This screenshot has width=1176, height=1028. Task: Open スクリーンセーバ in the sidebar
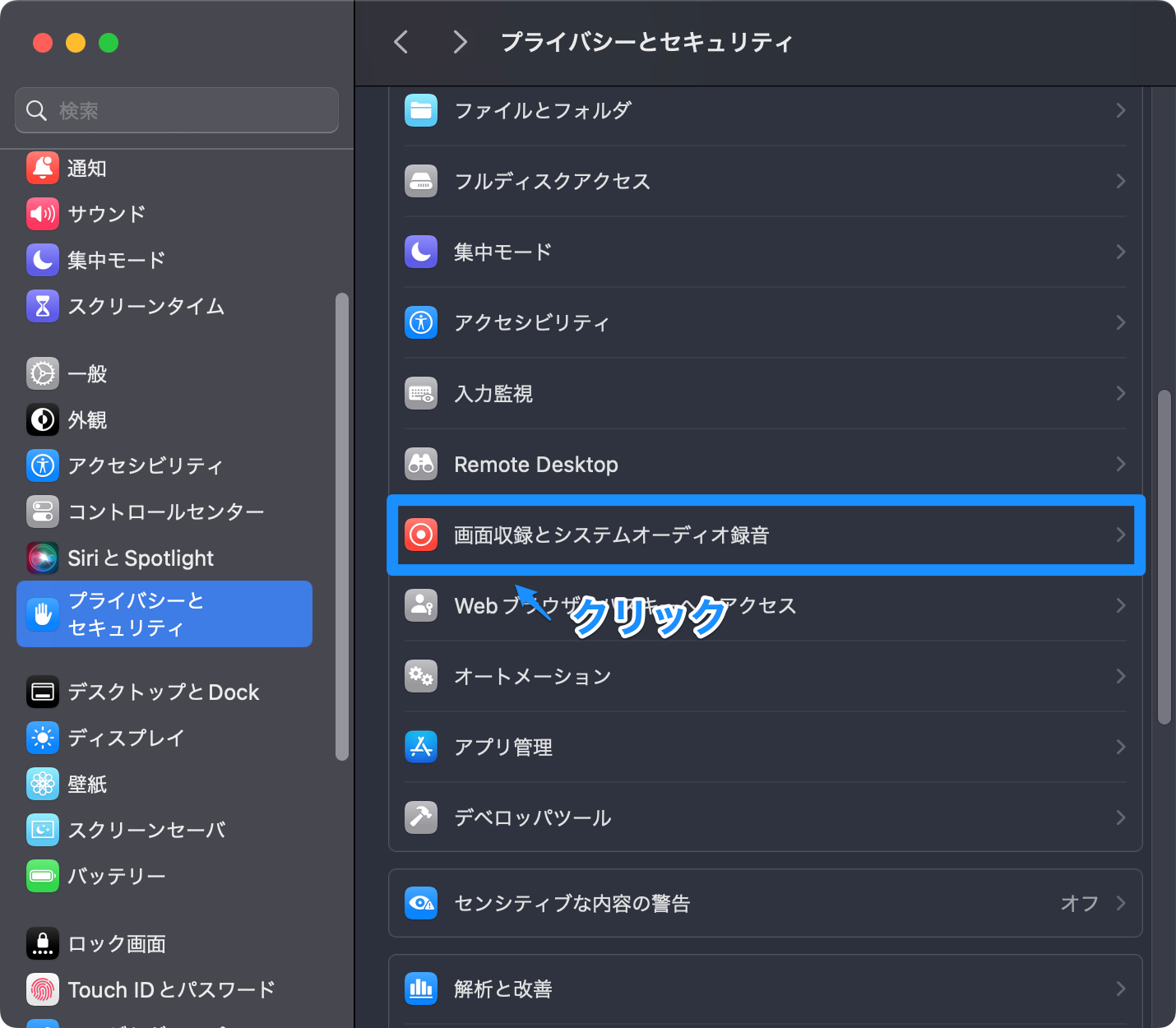164,831
